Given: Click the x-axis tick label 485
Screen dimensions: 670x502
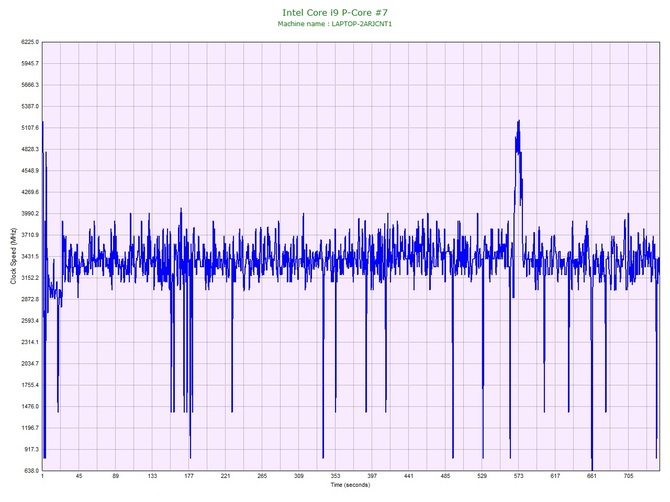Looking at the screenshot, I should click(x=445, y=476).
